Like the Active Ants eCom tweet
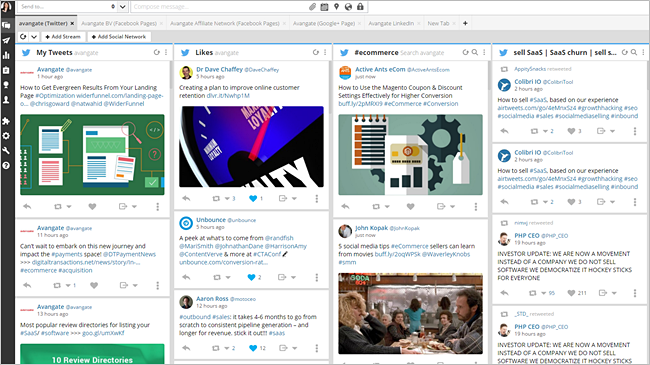 pyautogui.click(x=410, y=206)
